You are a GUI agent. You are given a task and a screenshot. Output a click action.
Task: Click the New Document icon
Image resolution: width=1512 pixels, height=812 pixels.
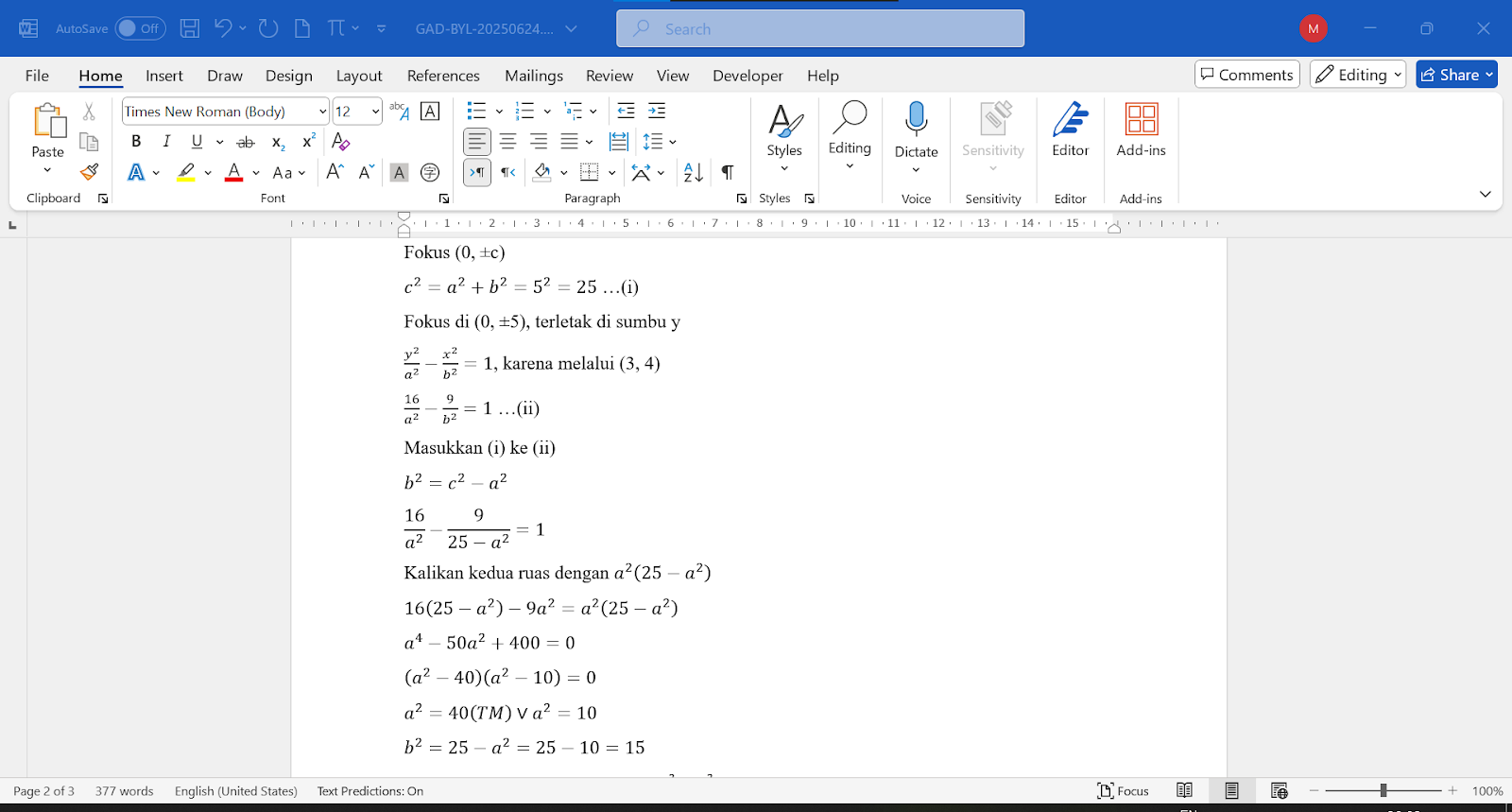tap(302, 28)
